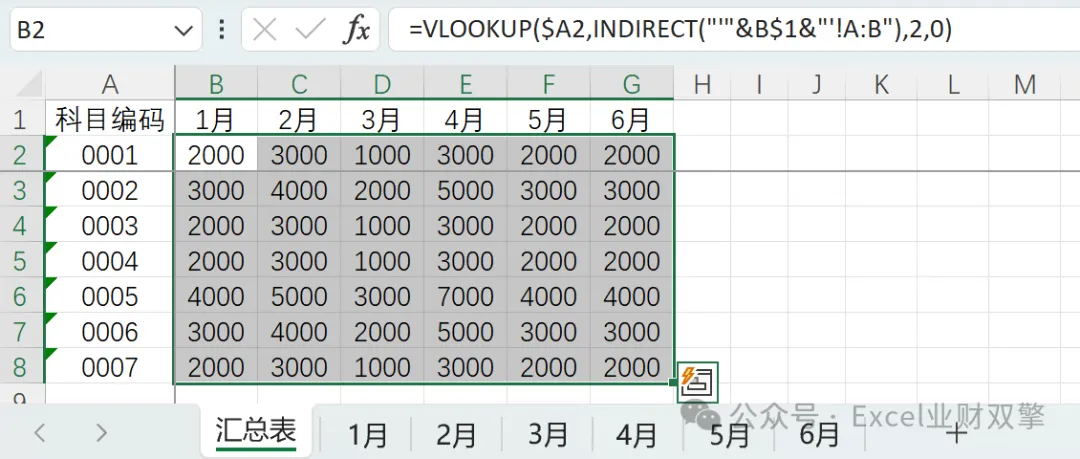Image resolution: width=1080 pixels, height=459 pixels.
Task: Select column M header
Action: coord(1025,83)
